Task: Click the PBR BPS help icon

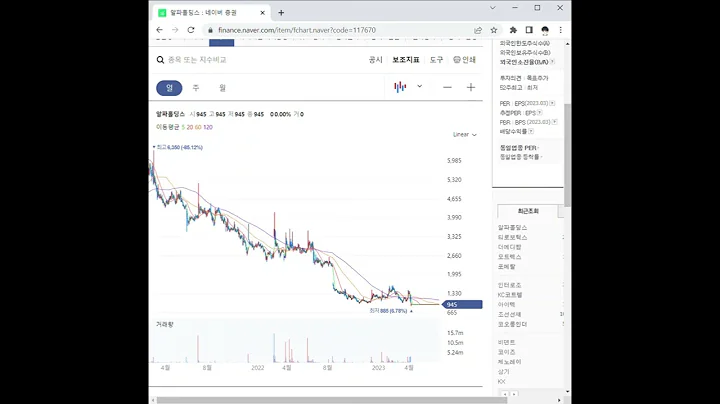Action: (x=555, y=122)
